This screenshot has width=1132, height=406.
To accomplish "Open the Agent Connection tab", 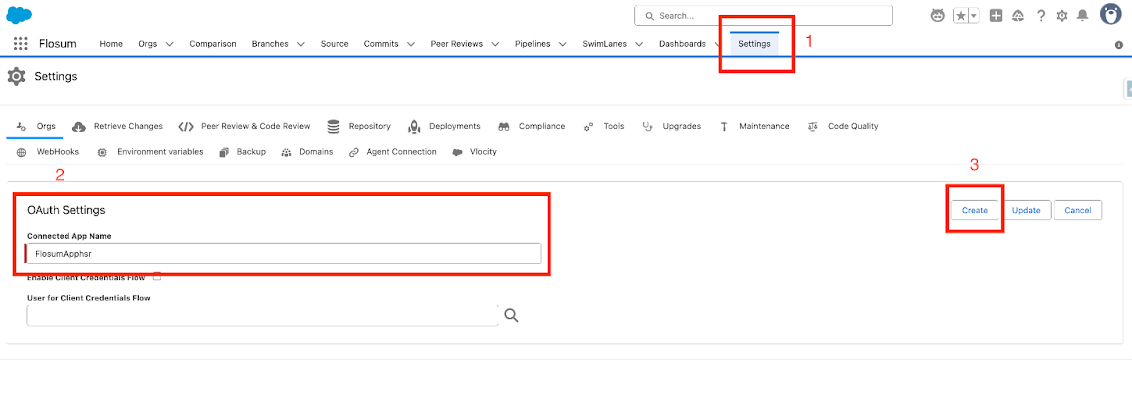I will [x=392, y=152].
